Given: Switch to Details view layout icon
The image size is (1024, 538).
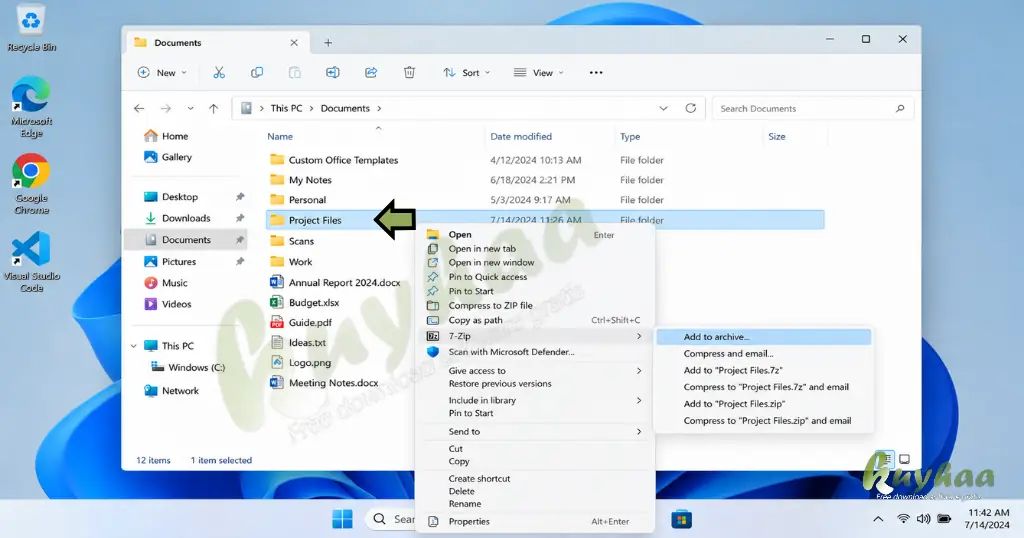Looking at the screenshot, I should tap(885, 459).
